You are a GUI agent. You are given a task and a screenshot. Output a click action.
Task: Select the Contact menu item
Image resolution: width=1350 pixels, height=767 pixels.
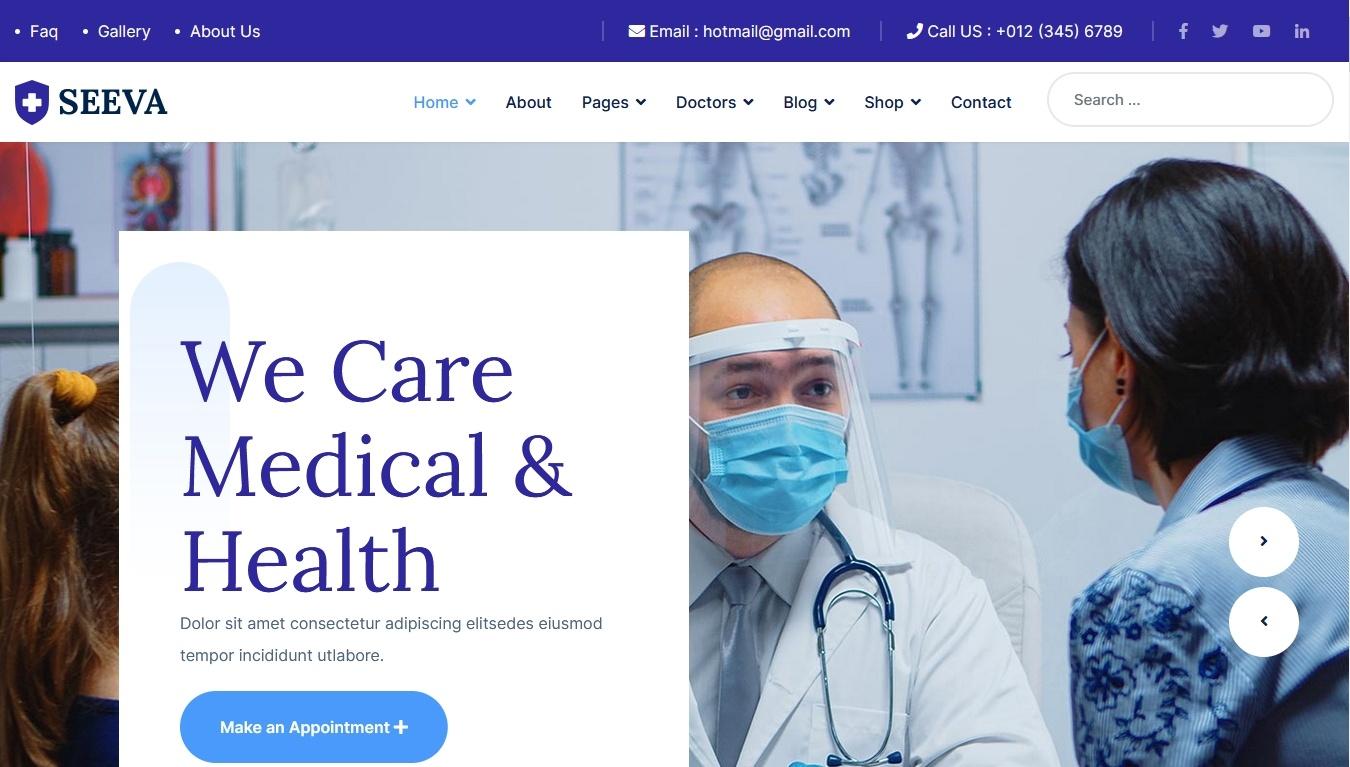tap(981, 102)
